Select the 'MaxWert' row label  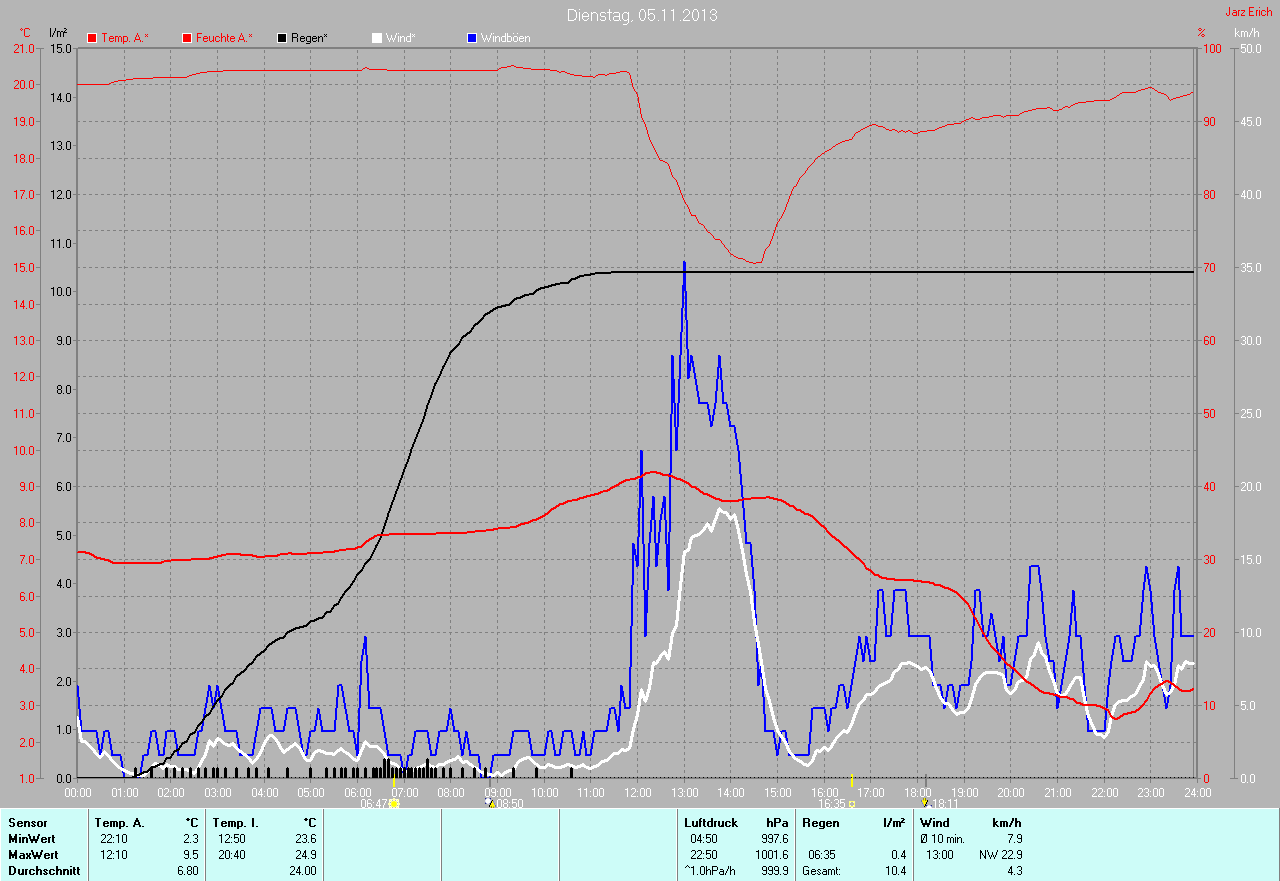33,855
